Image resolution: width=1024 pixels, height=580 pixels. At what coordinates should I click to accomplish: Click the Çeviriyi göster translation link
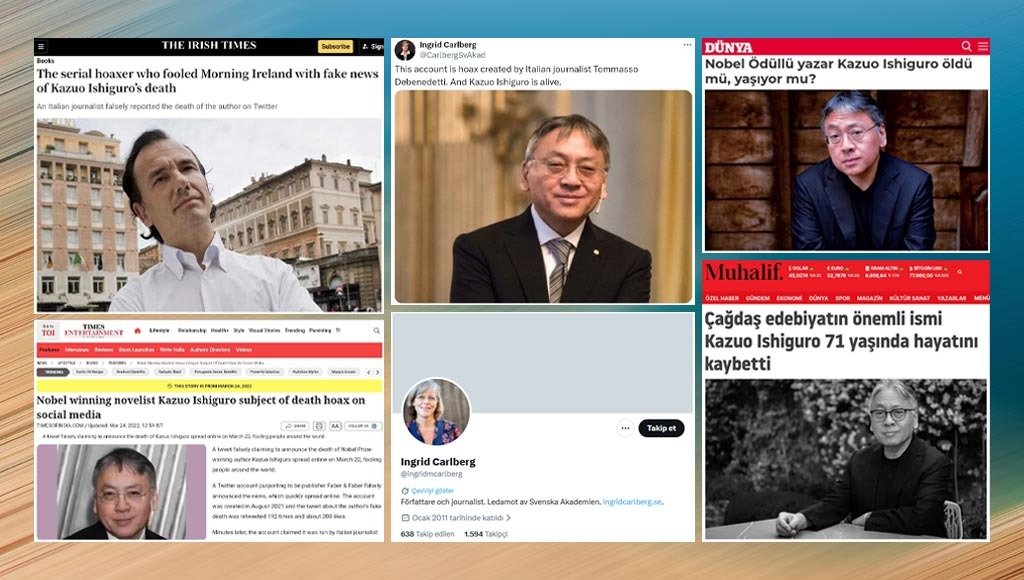[432, 491]
